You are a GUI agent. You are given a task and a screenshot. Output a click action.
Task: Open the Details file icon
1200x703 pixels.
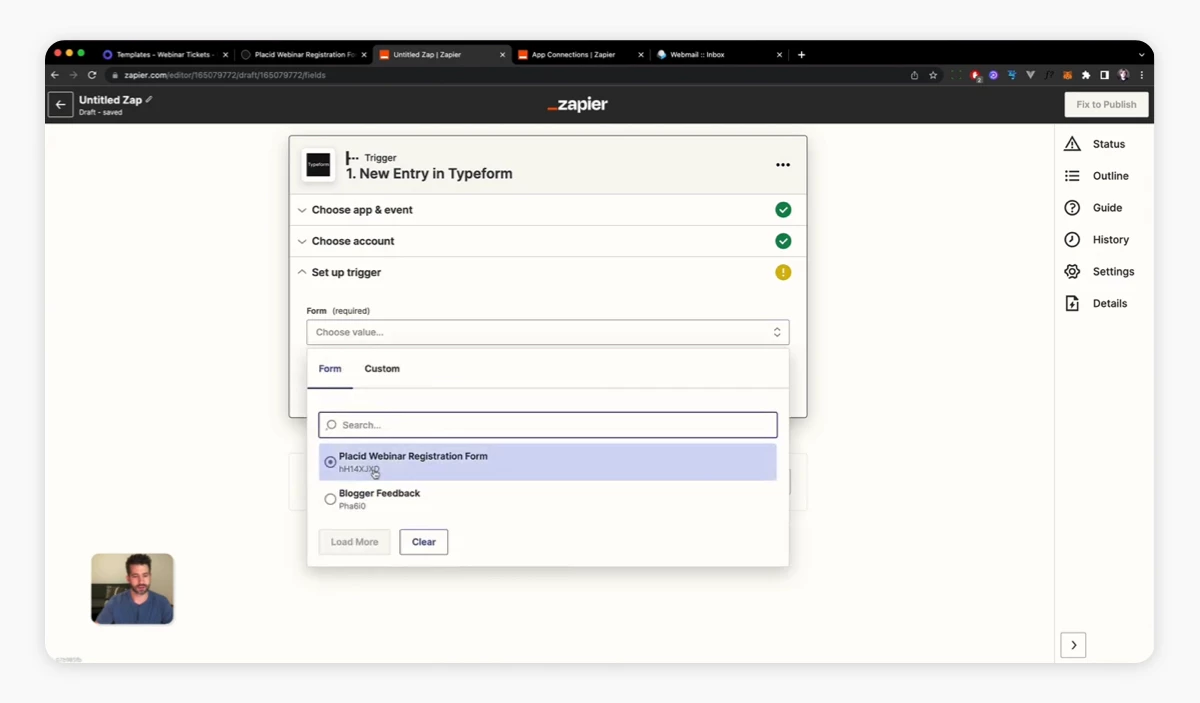(1072, 303)
